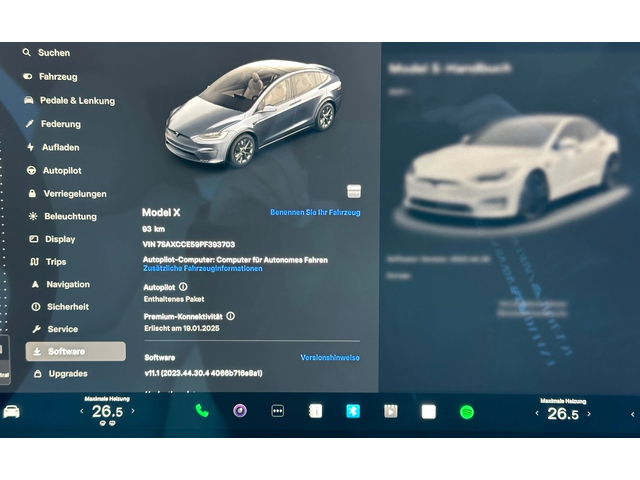Select Pedale & Lenkung menu entry
Screen dimensions: 640x480
tap(69, 100)
